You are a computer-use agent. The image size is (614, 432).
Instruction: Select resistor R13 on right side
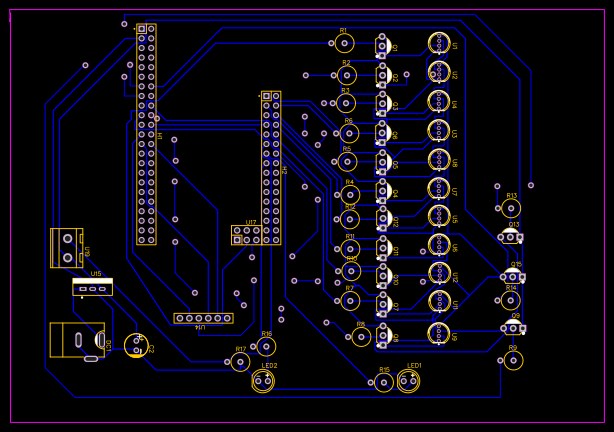click(x=511, y=209)
